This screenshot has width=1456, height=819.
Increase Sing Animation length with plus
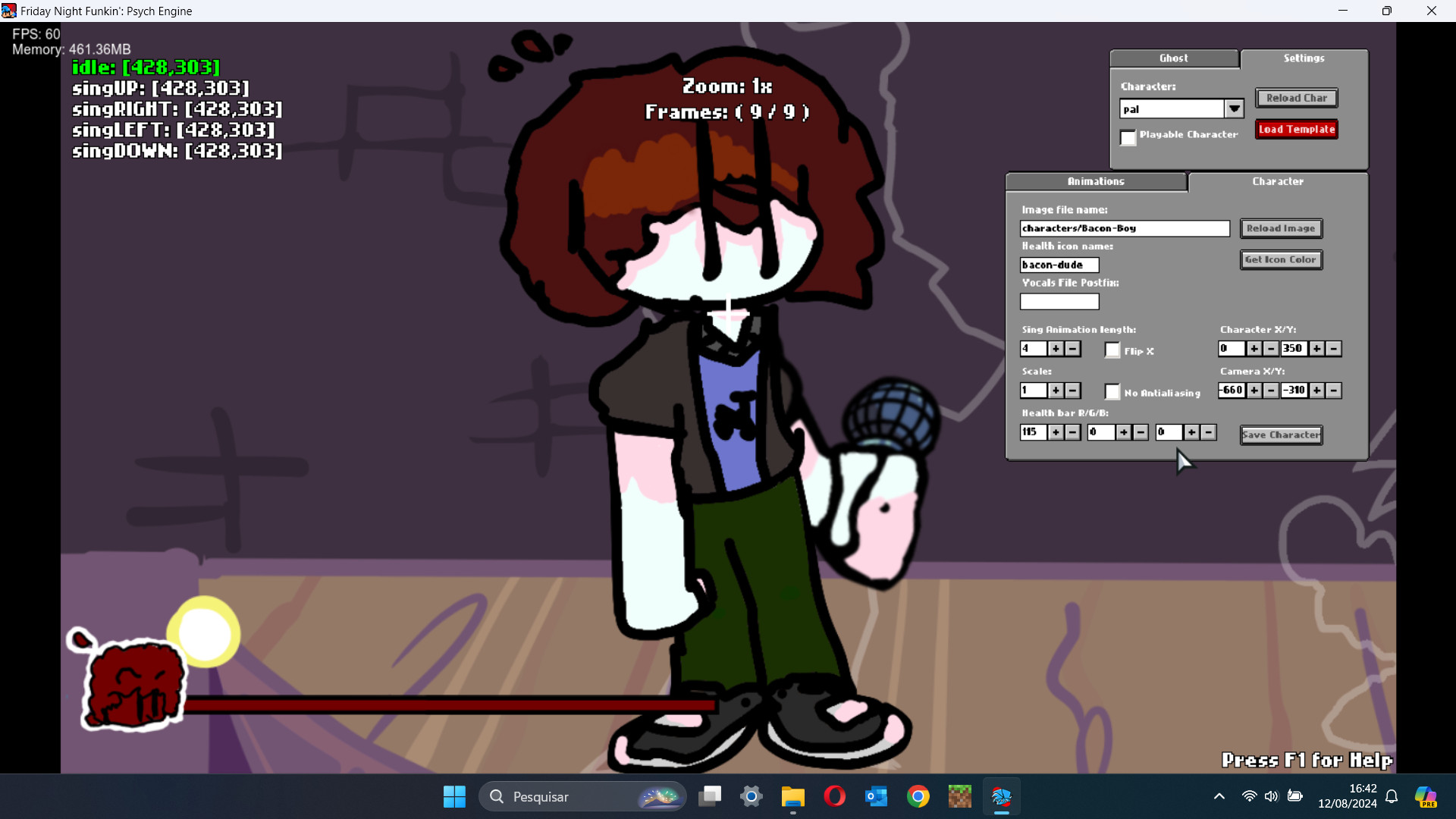pyautogui.click(x=1056, y=349)
